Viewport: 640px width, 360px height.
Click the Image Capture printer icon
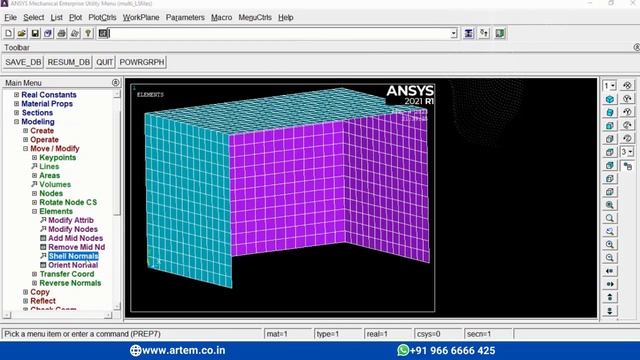point(62,33)
